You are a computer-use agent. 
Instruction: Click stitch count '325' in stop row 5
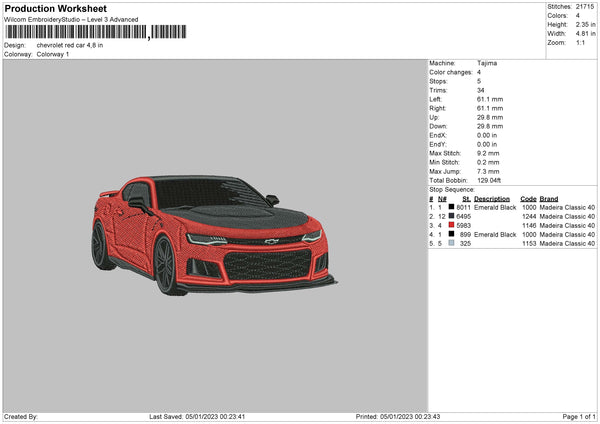tap(465, 243)
